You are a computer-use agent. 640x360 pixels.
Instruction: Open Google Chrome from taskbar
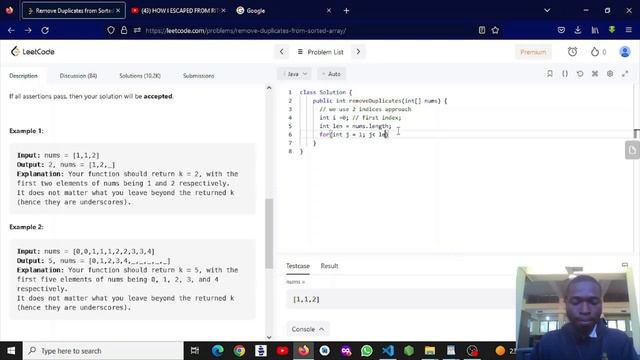coord(239,351)
